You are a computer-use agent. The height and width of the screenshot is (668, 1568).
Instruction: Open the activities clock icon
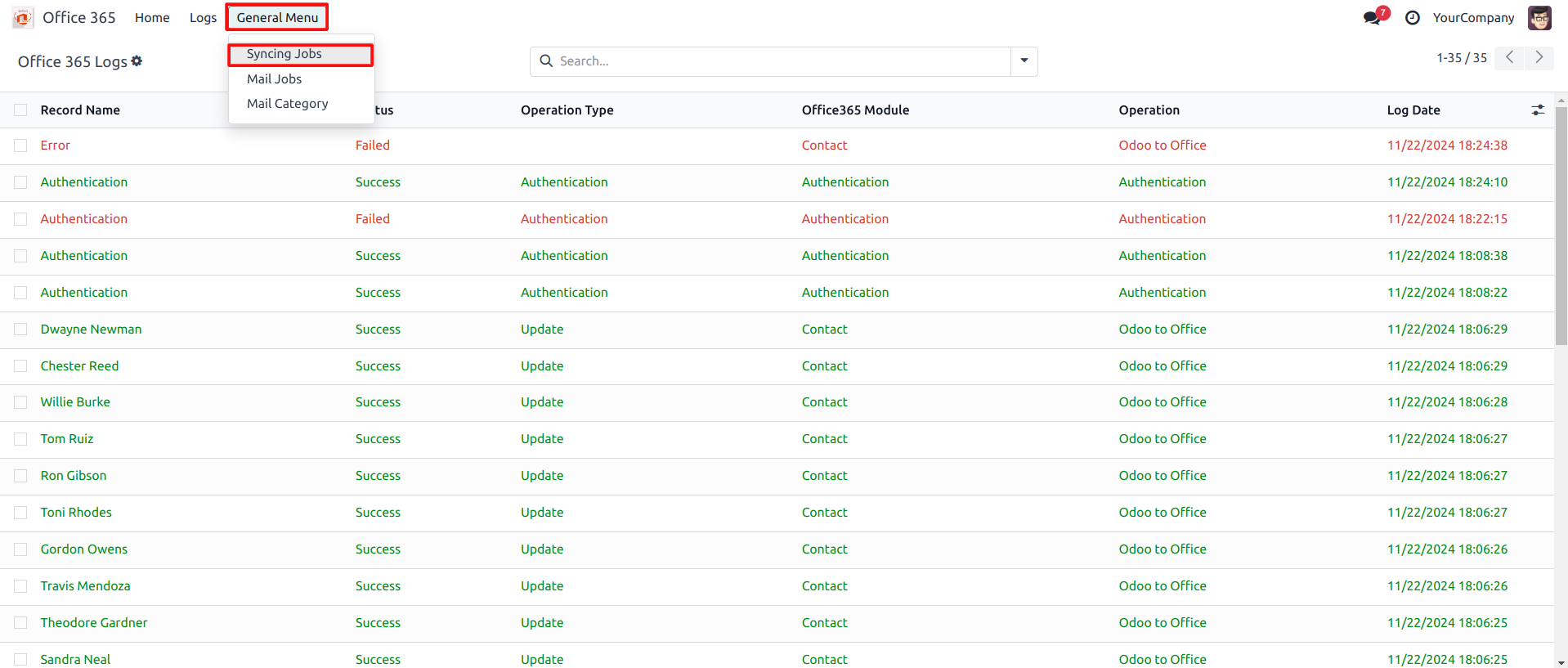click(x=1412, y=18)
